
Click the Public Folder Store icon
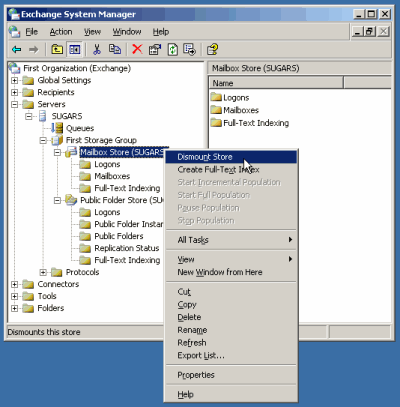[x=71, y=200]
